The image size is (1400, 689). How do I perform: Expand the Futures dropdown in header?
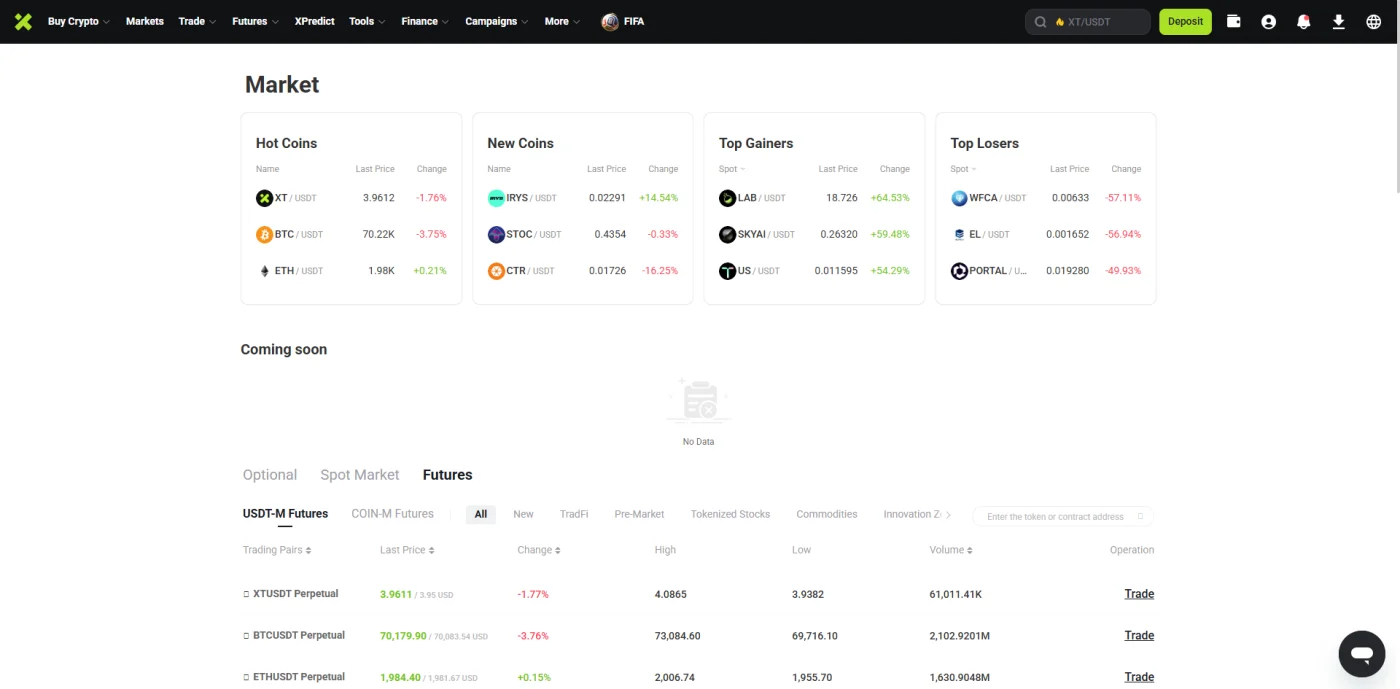point(255,21)
